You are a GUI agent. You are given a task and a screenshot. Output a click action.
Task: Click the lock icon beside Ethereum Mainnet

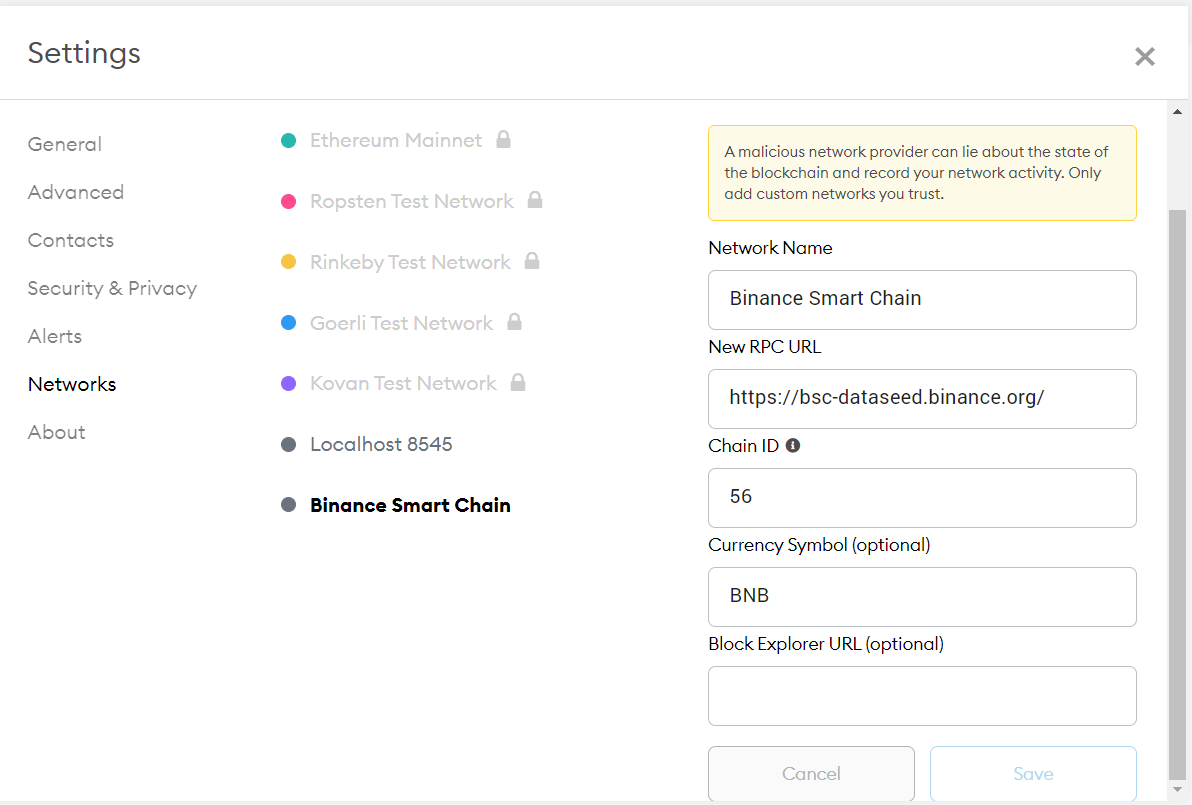click(x=503, y=139)
